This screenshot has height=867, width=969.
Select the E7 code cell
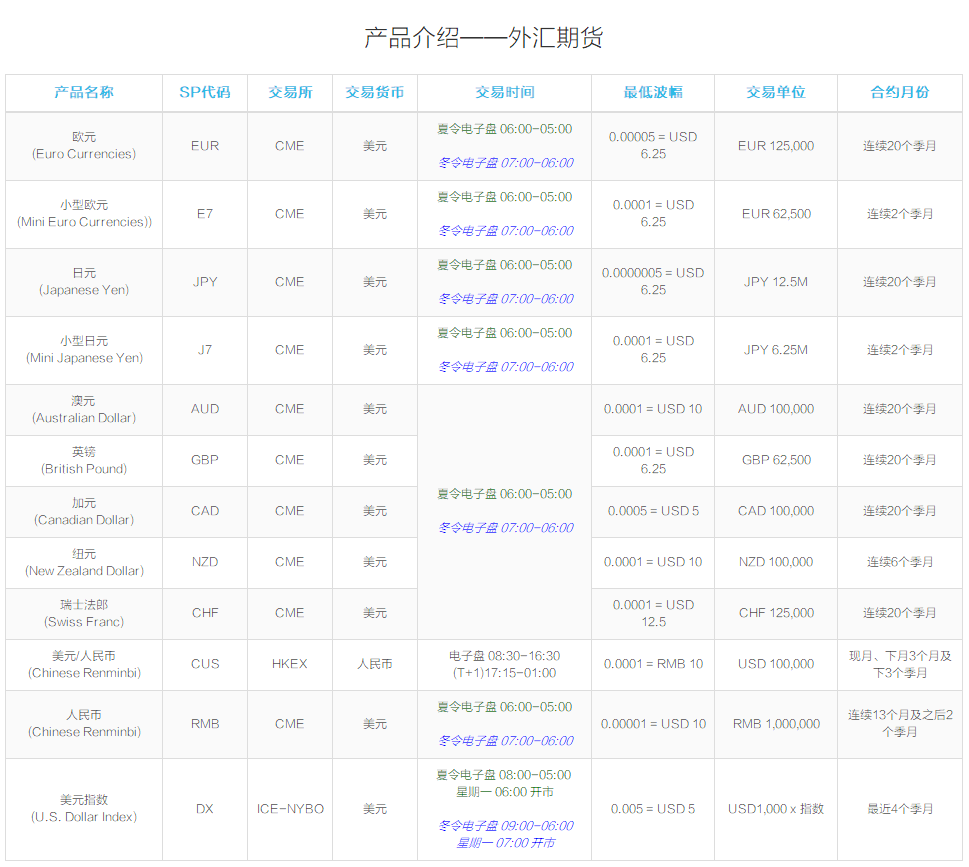coord(204,214)
